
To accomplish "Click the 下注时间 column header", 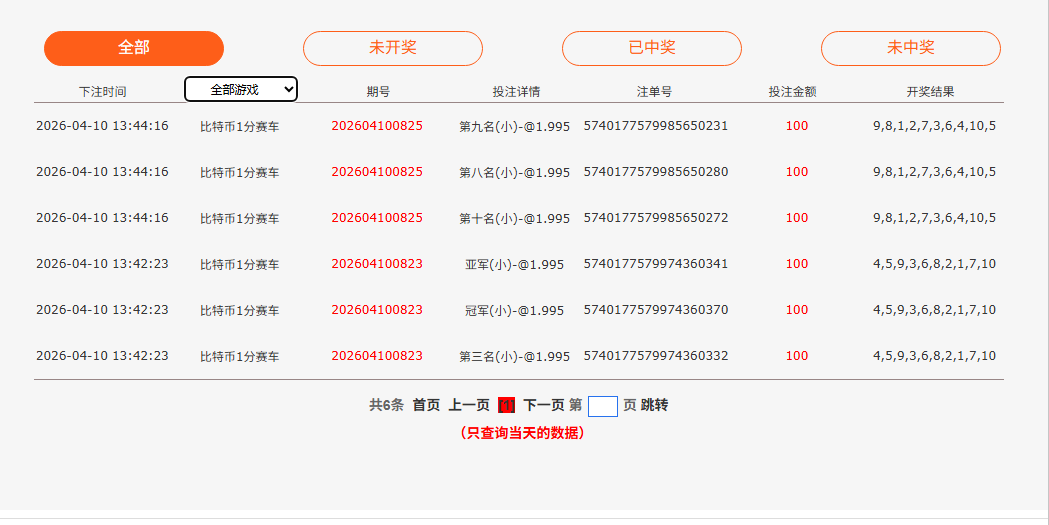I will pyautogui.click(x=103, y=91).
